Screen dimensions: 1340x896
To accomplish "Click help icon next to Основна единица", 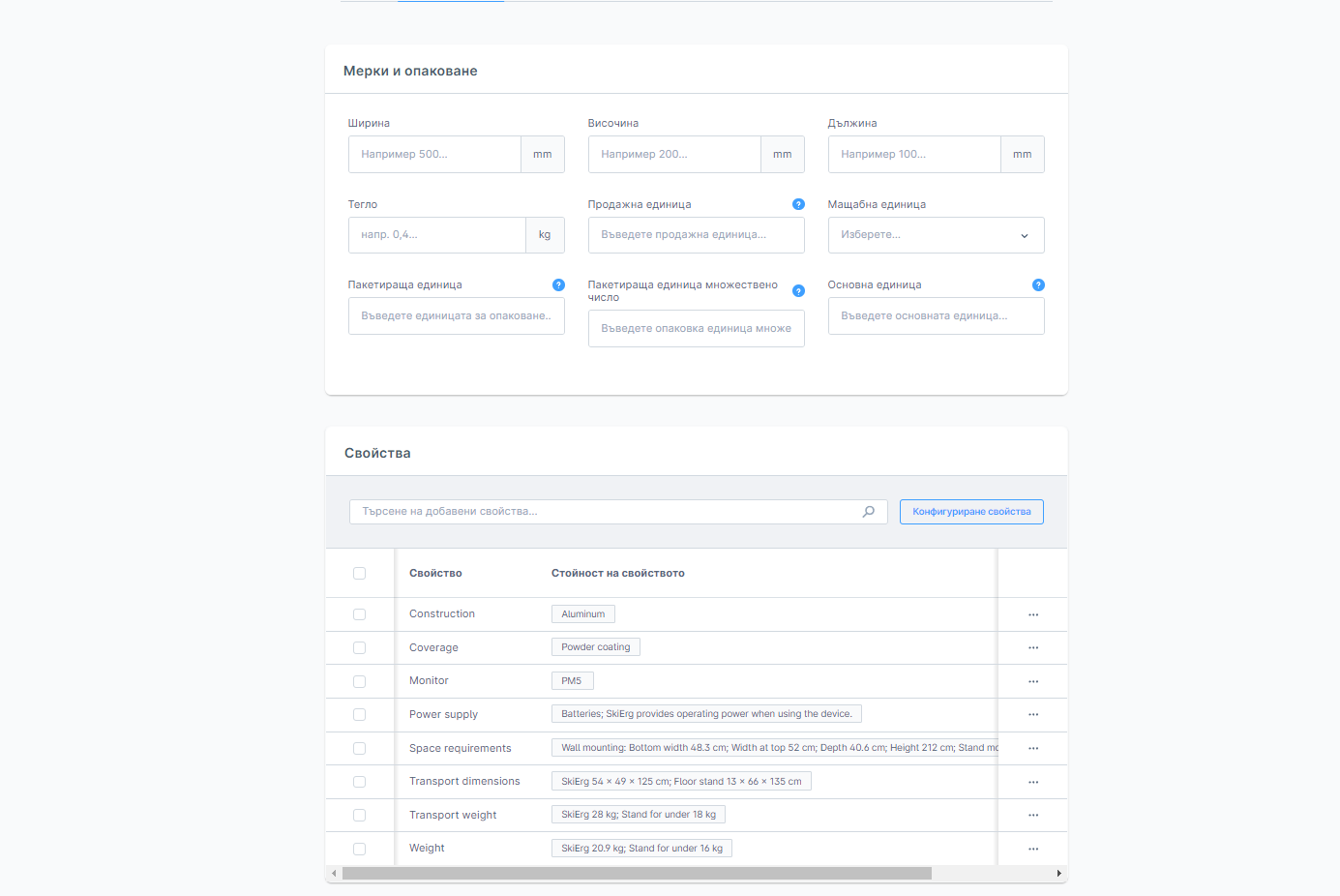I will [x=1038, y=284].
